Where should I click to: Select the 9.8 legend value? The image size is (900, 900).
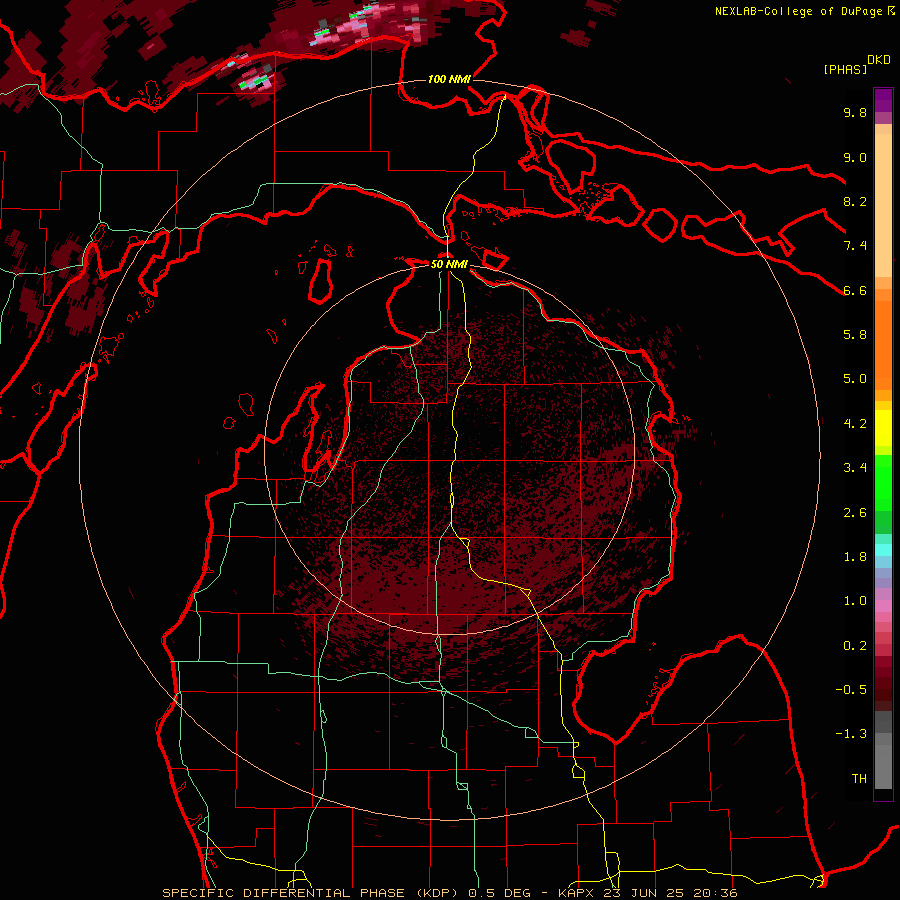pyautogui.click(x=855, y=112)
